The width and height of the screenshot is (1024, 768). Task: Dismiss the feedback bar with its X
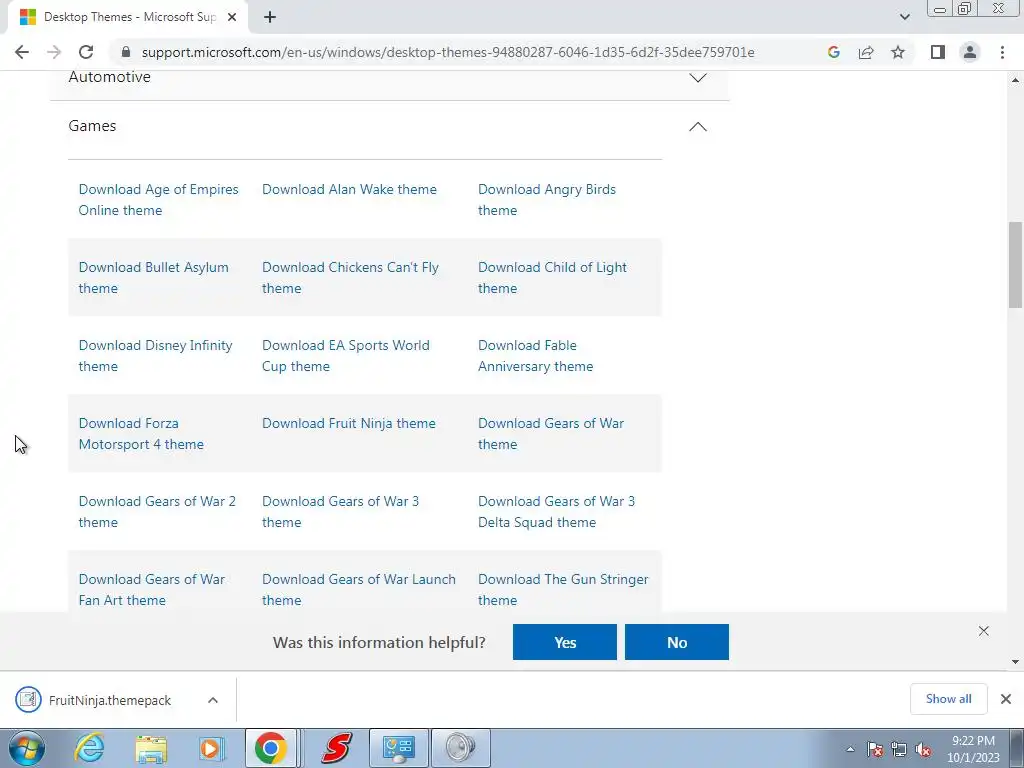[984, 631]
